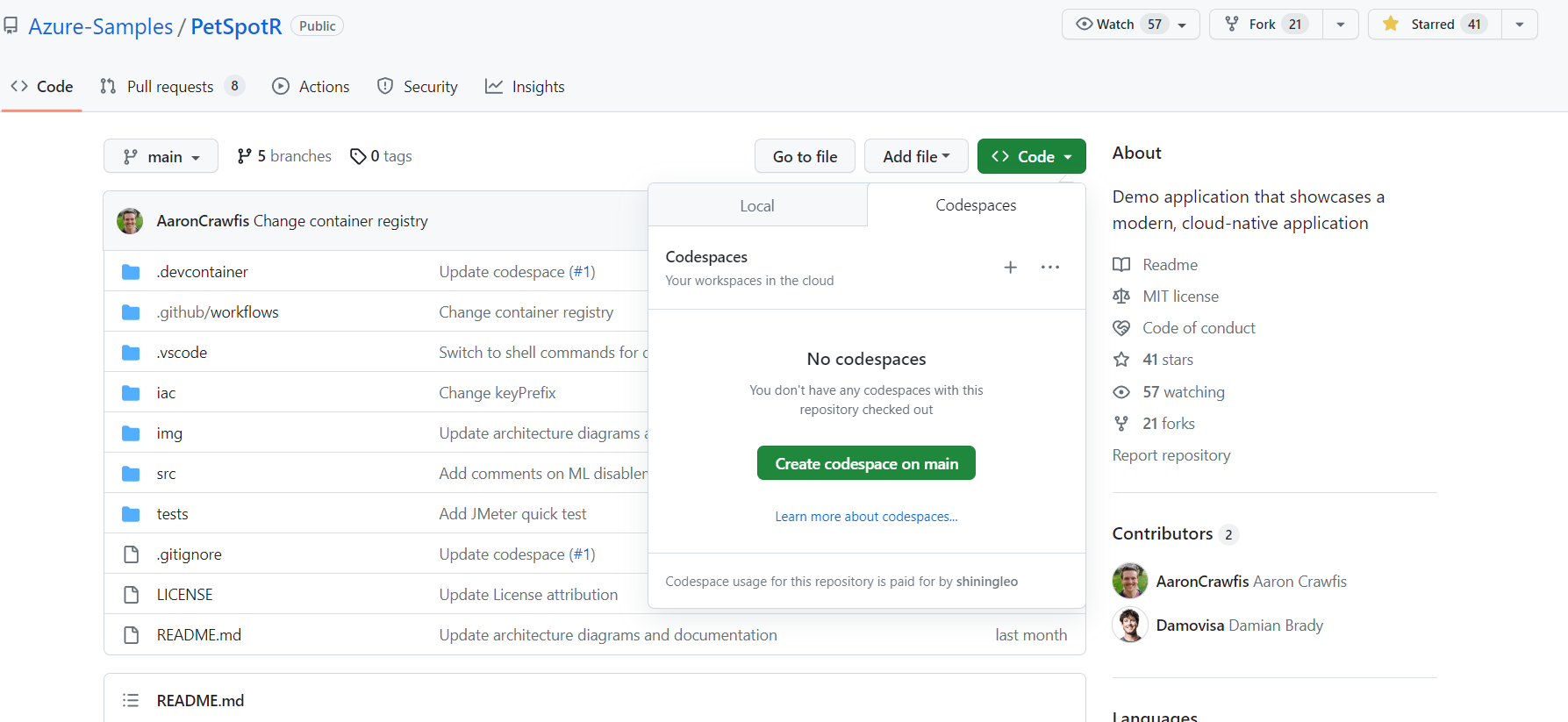Click the star icon beside 41 stars
1568x722 pixels.
point(1121,360)
